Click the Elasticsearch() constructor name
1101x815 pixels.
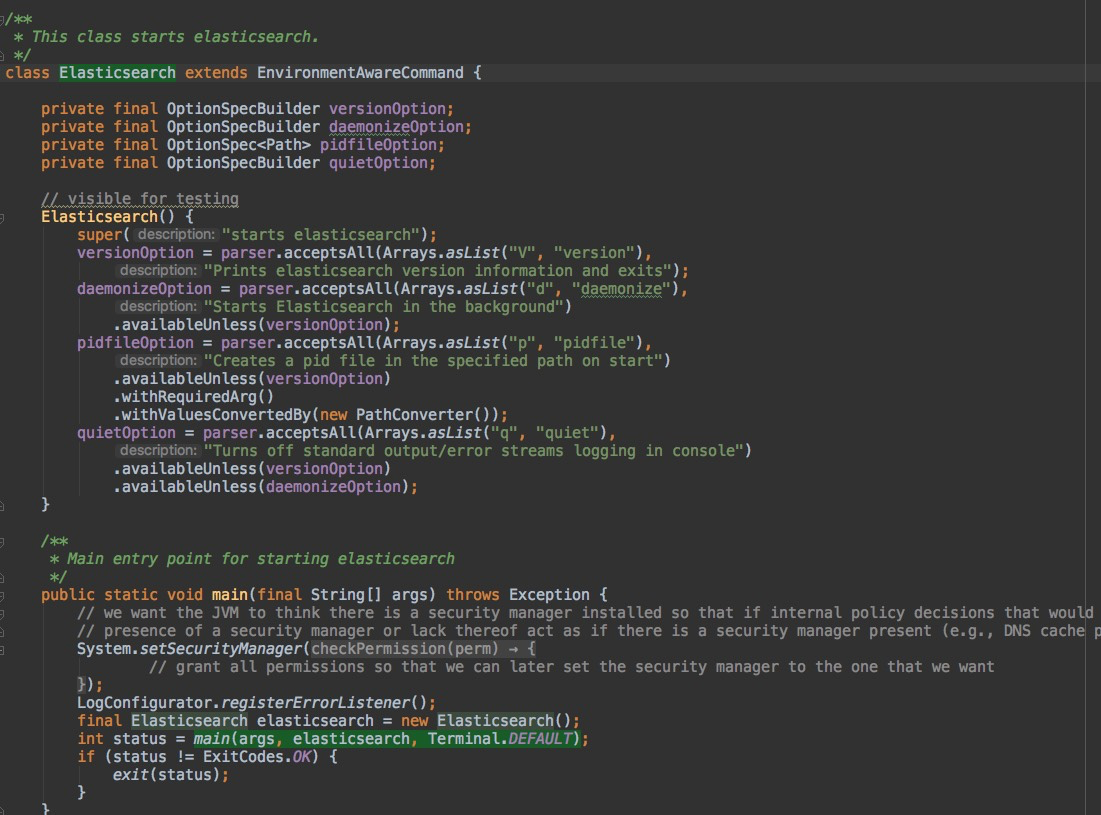point(99,217)
